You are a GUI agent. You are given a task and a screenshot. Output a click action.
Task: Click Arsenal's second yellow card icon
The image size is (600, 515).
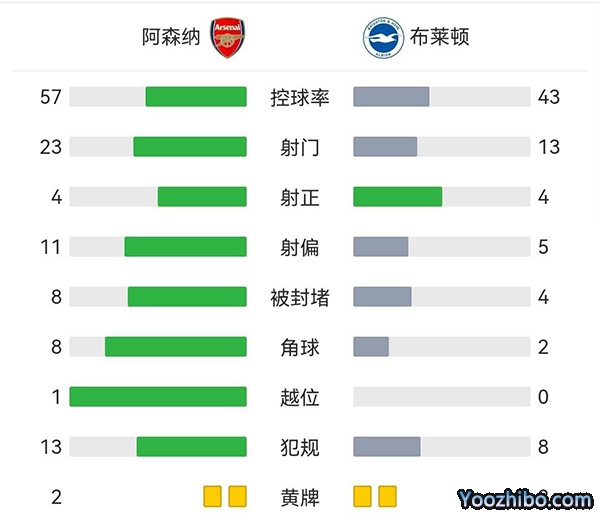point(237,496)
